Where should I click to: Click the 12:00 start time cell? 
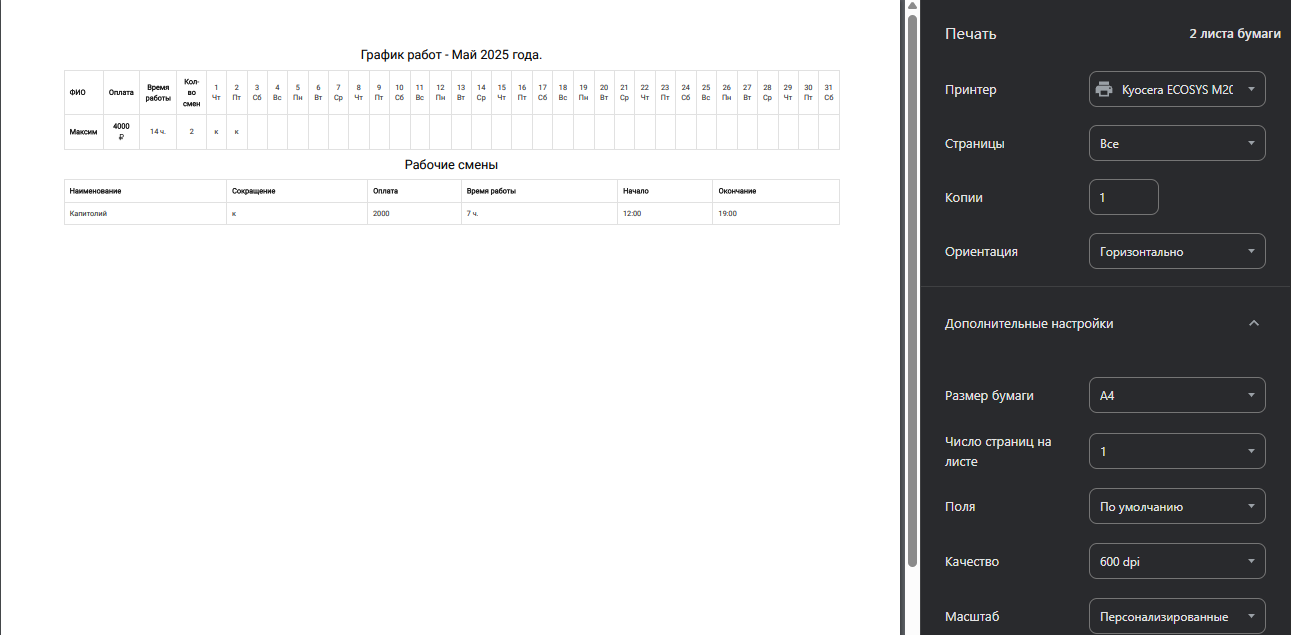632,214
